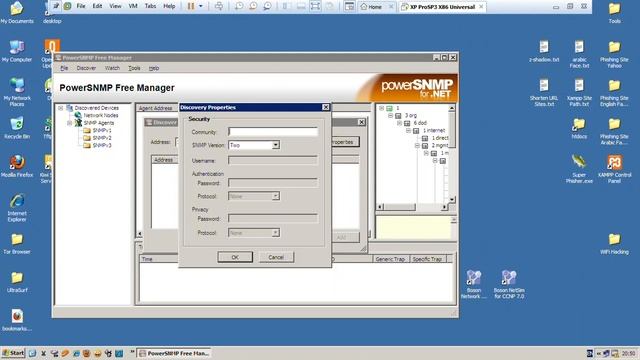Focus the Community input field
Screen dimensions: 640x360
tap(273, 131)
